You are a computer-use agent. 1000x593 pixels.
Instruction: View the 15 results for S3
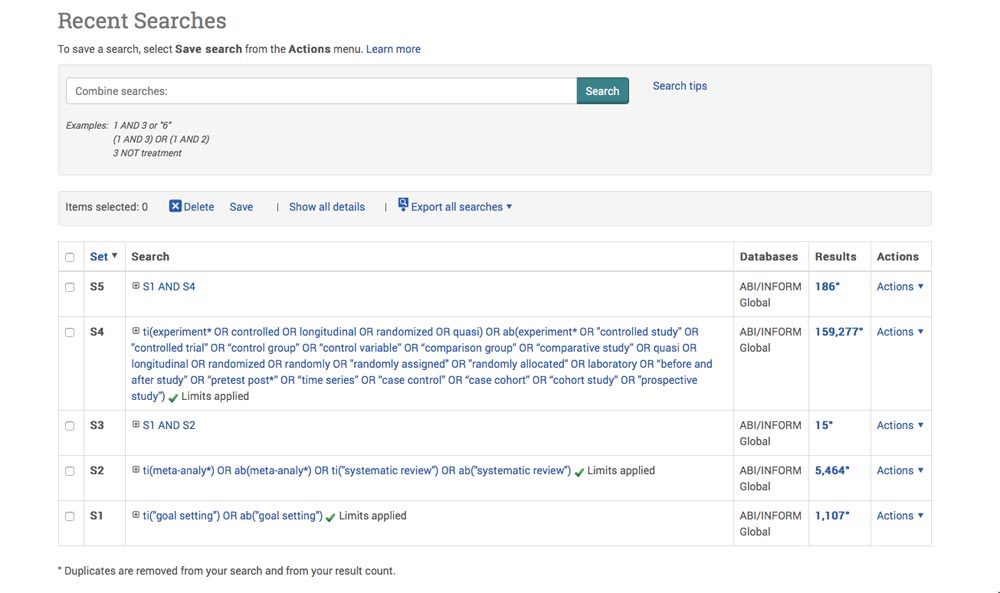pos(823,425)
